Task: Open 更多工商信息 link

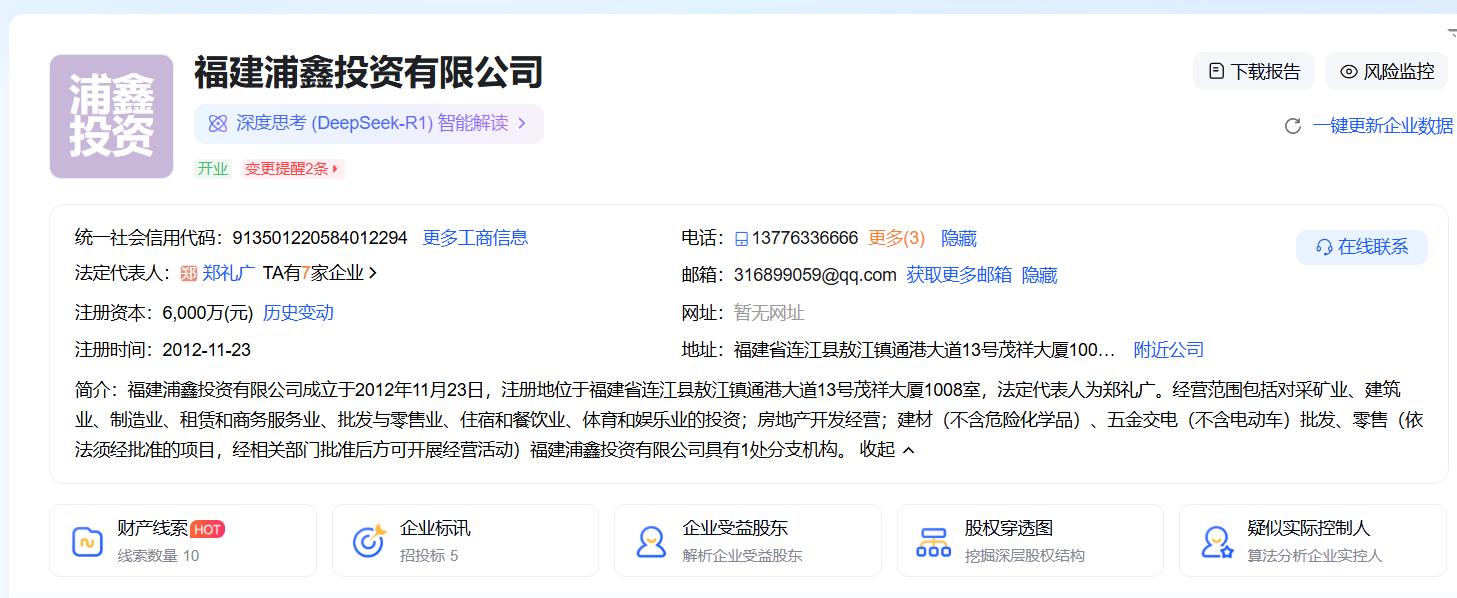Action: coord(475,238)
